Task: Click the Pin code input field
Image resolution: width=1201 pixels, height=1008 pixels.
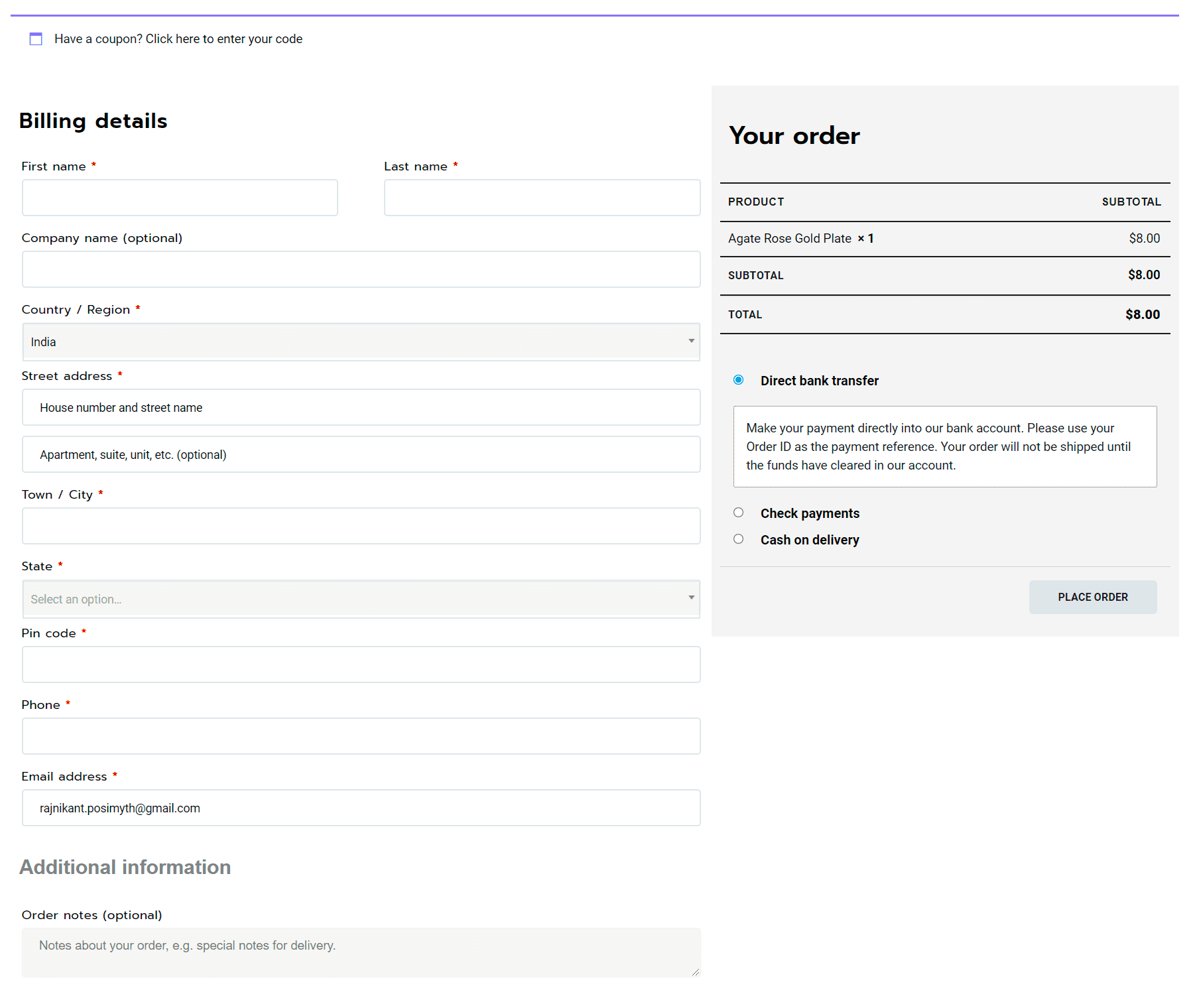Action: pos(361,664)
